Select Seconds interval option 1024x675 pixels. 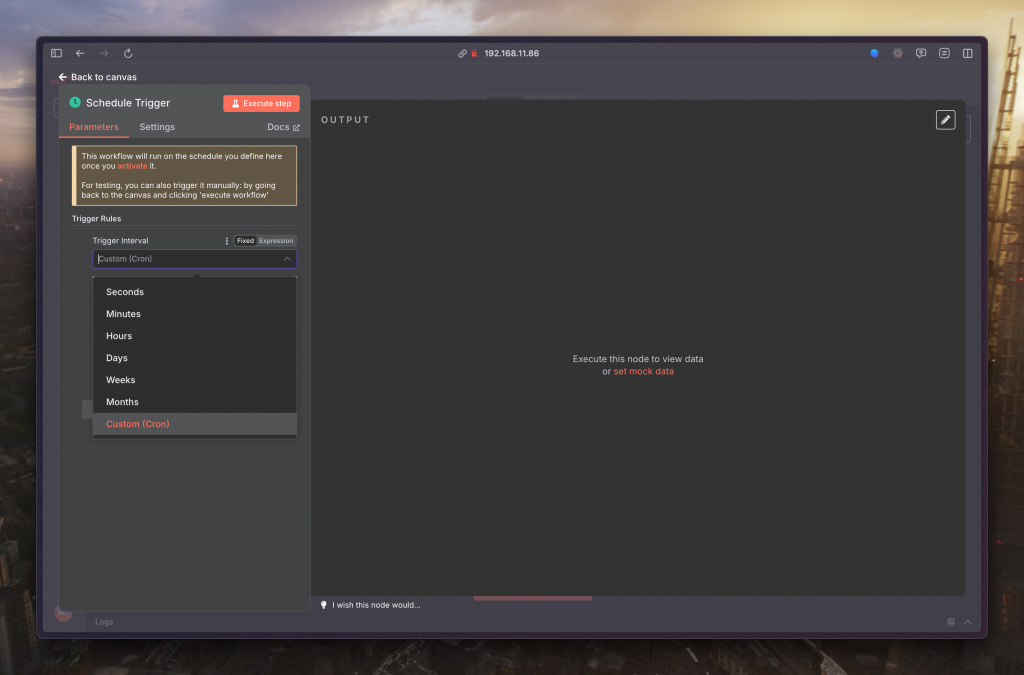[x=195, y=292]
